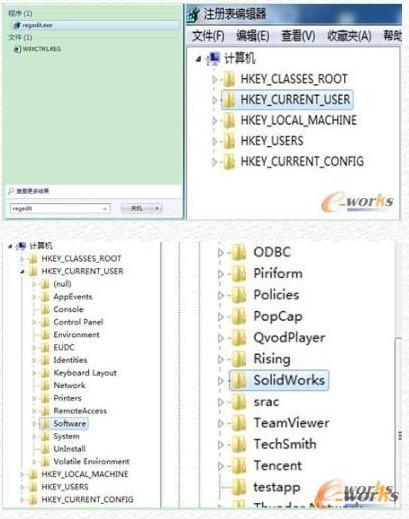Select the Tencent key

278,466
